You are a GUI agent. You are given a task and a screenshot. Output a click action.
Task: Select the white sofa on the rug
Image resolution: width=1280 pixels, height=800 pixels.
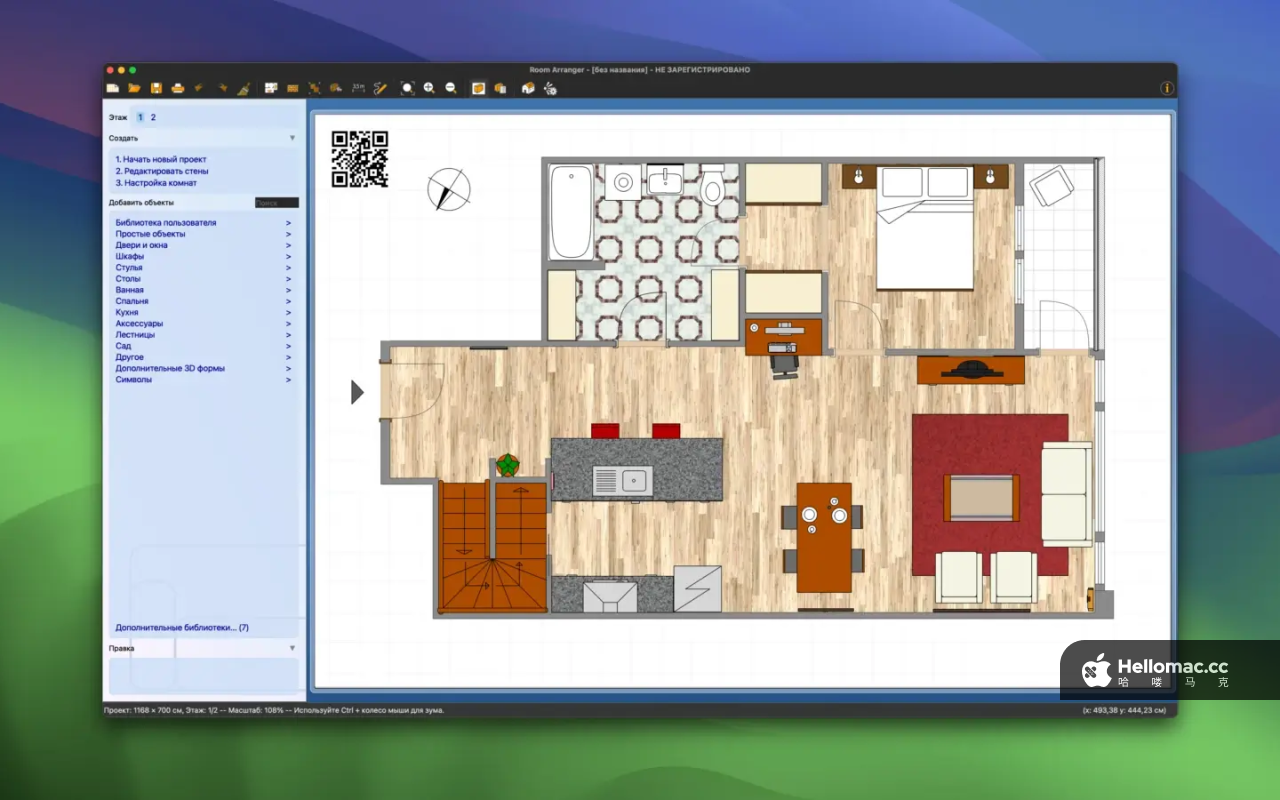(x=1067, y=494)
